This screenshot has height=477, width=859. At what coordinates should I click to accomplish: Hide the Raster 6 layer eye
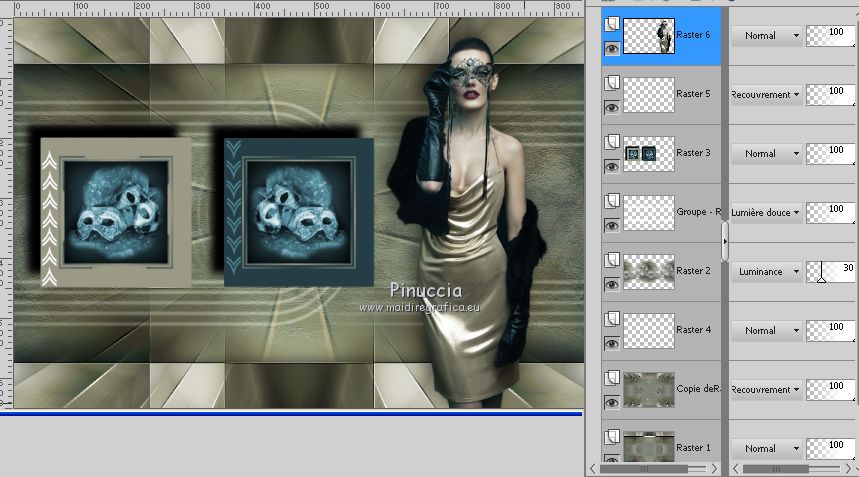click(611, 49)
